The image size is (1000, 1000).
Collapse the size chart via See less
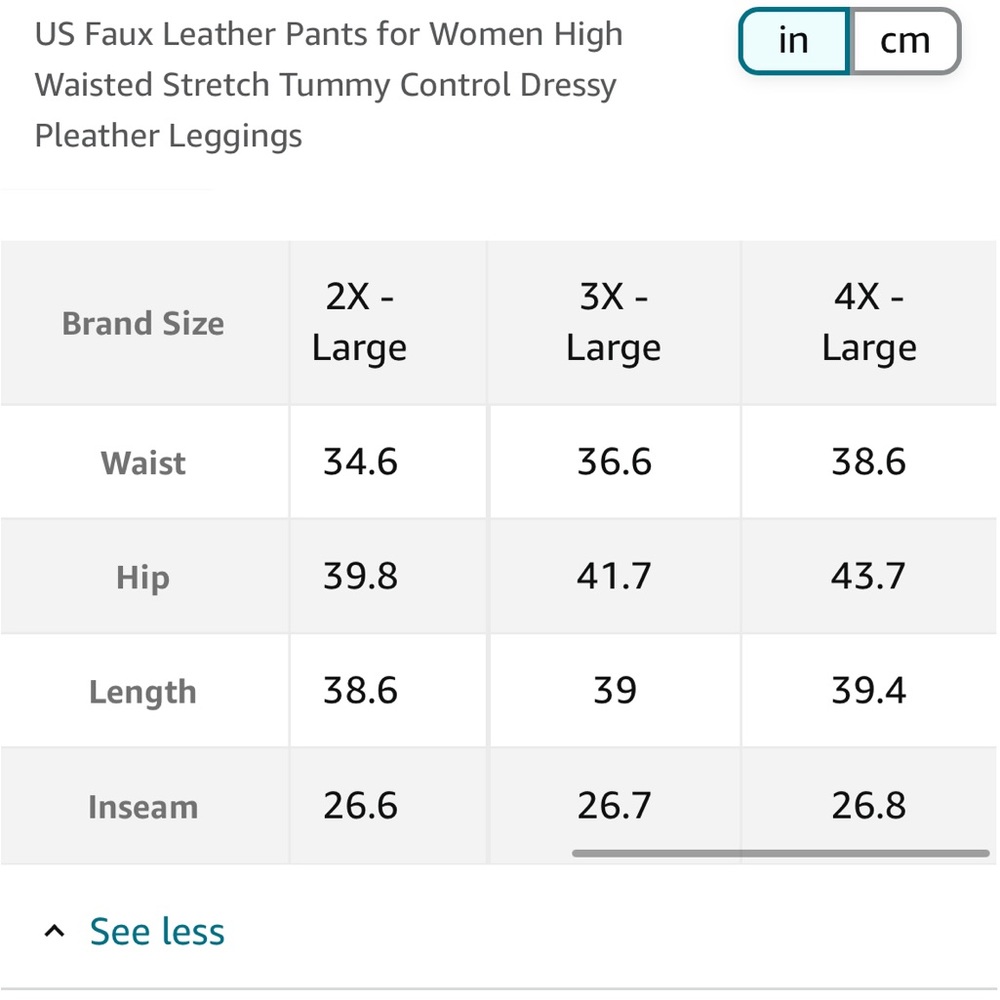(156, 930)
